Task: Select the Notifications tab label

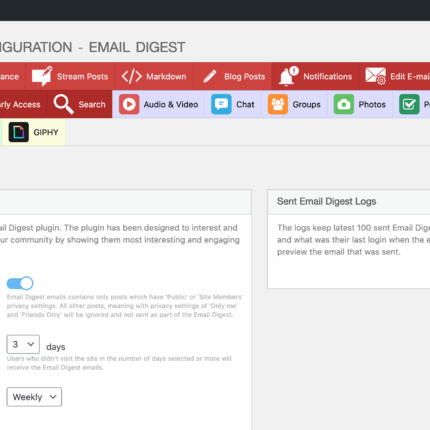Action: pos(327,77)
